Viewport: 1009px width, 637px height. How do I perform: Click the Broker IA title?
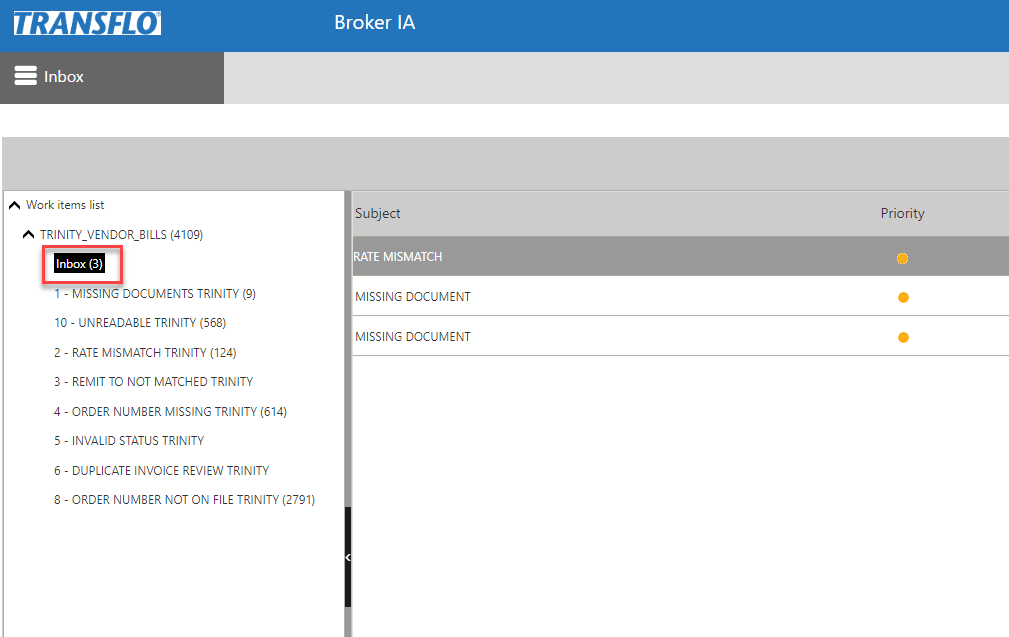click(375, 23)
